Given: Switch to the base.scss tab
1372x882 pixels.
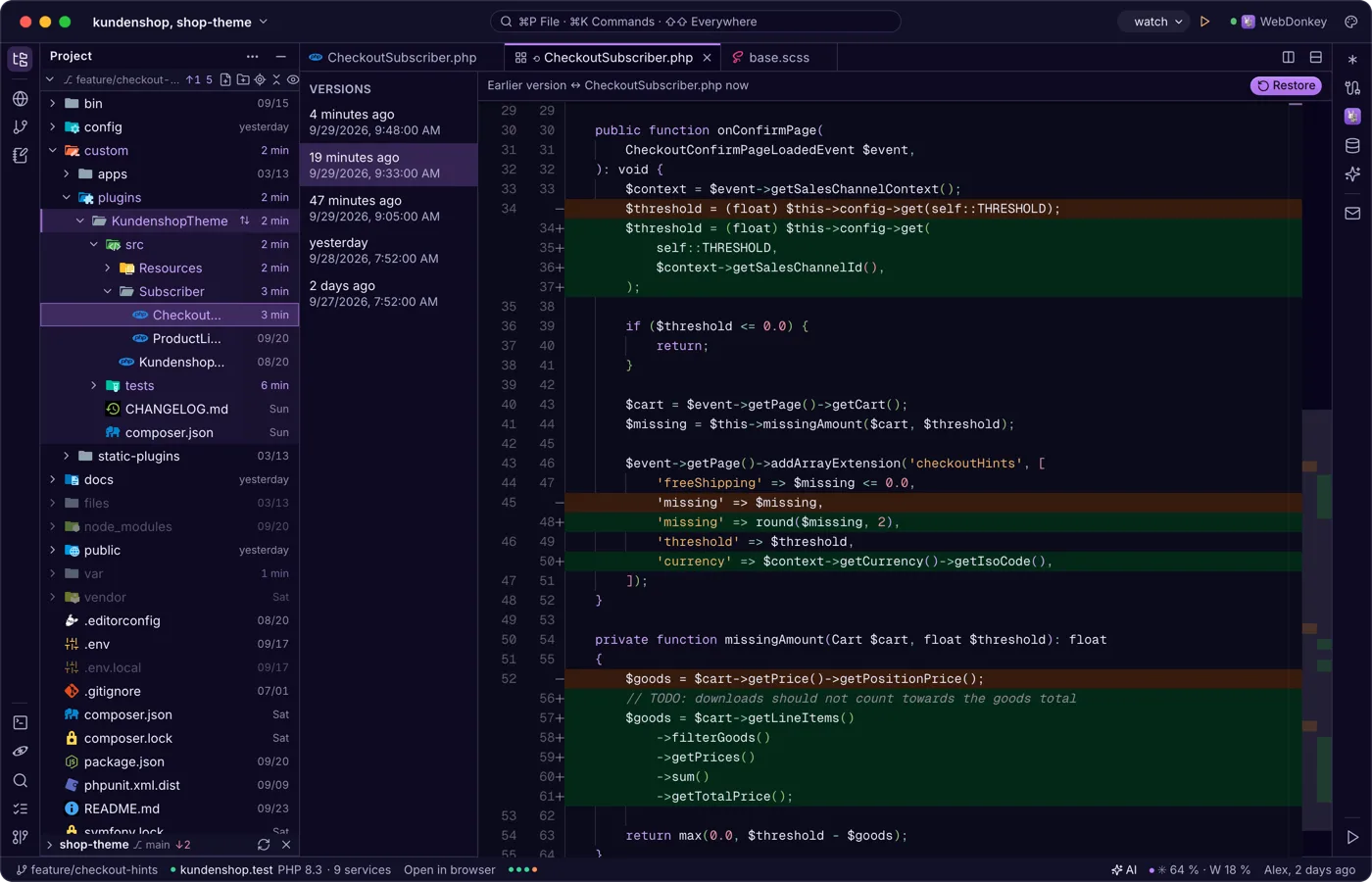Looking at the screenshot, I should click(x=779, y=58).
